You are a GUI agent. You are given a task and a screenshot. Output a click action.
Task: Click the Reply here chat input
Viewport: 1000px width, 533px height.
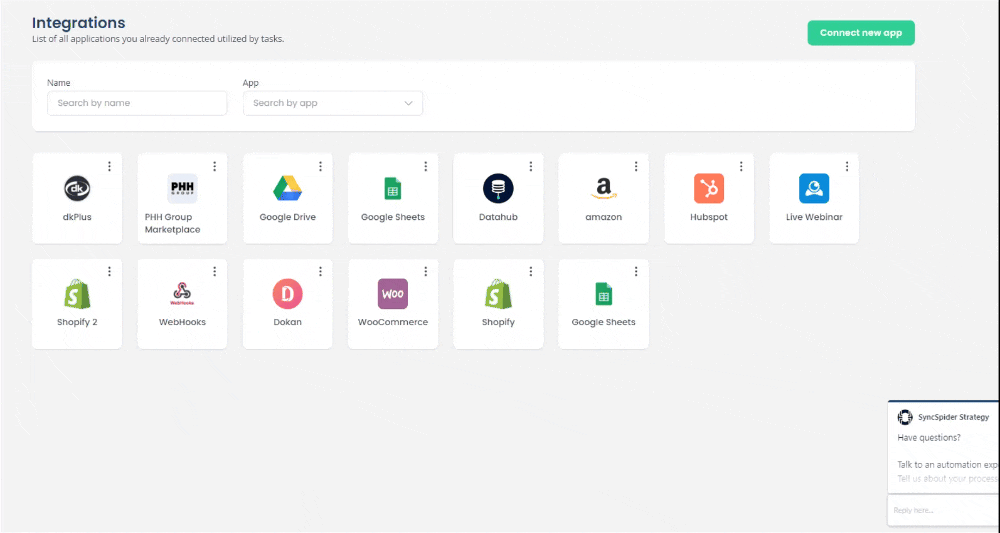943,510
